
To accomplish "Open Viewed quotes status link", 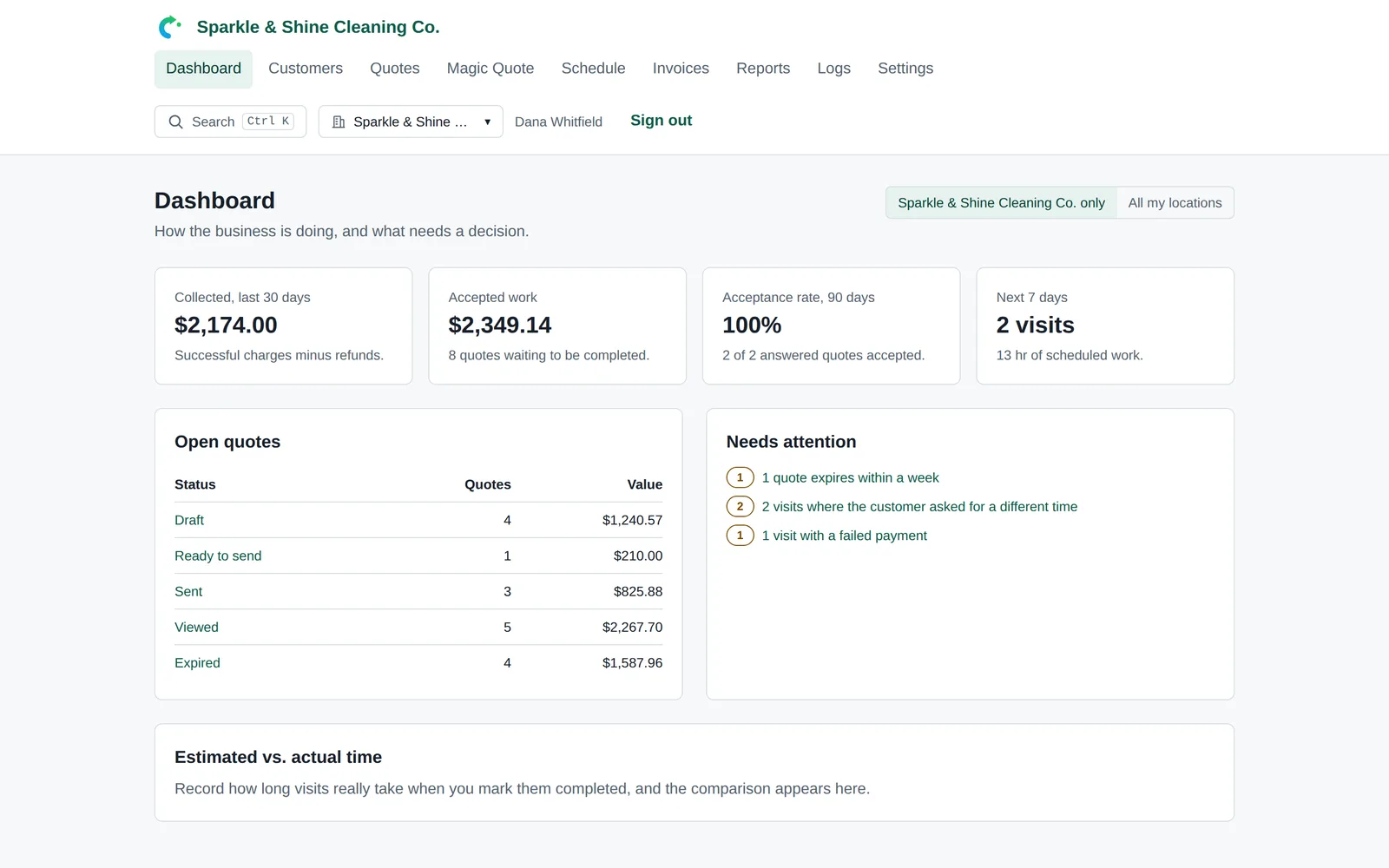I will (x=196, y=627).
